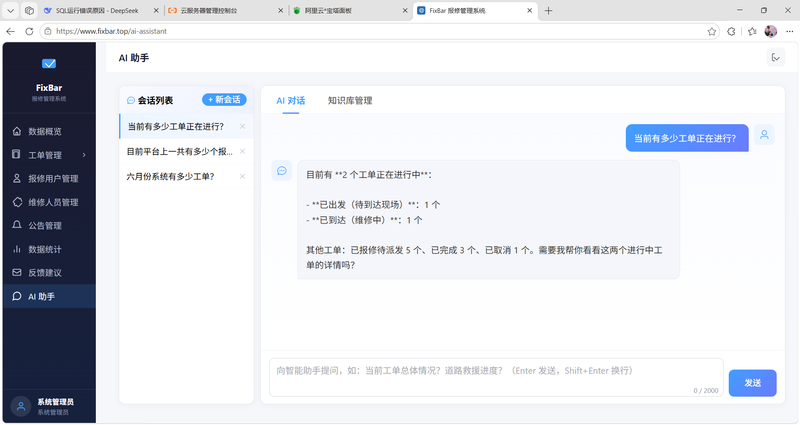800x425 pixels.
Task: Expand the 工单管理 submenu arrow
Action: [x=84, y=155]
